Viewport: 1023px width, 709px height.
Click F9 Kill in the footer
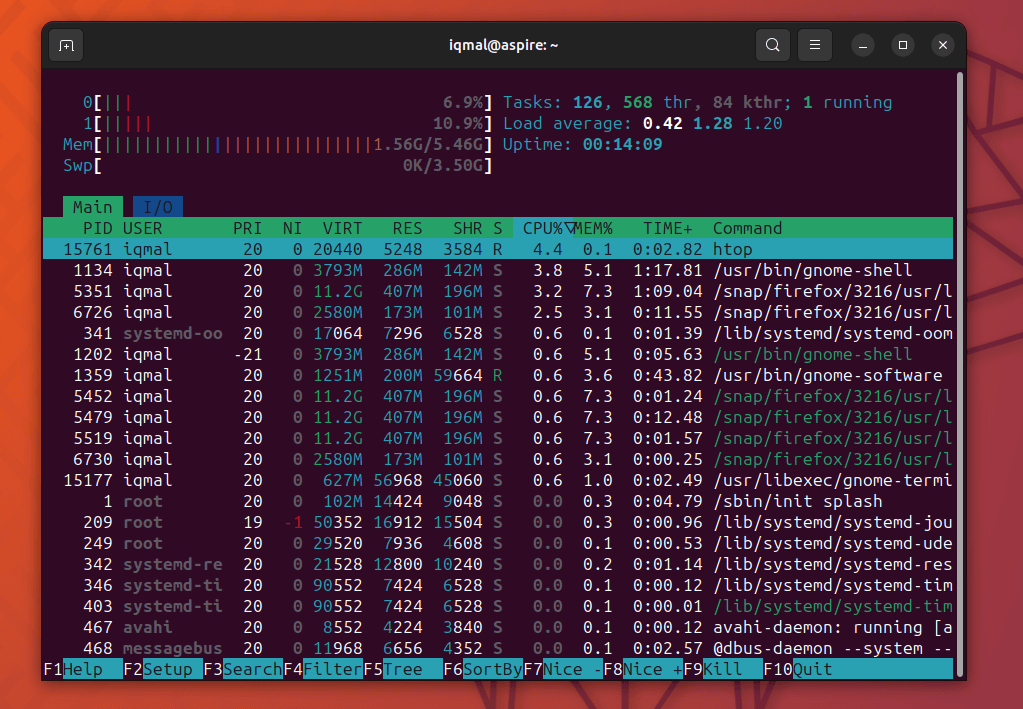pos(723,669)
